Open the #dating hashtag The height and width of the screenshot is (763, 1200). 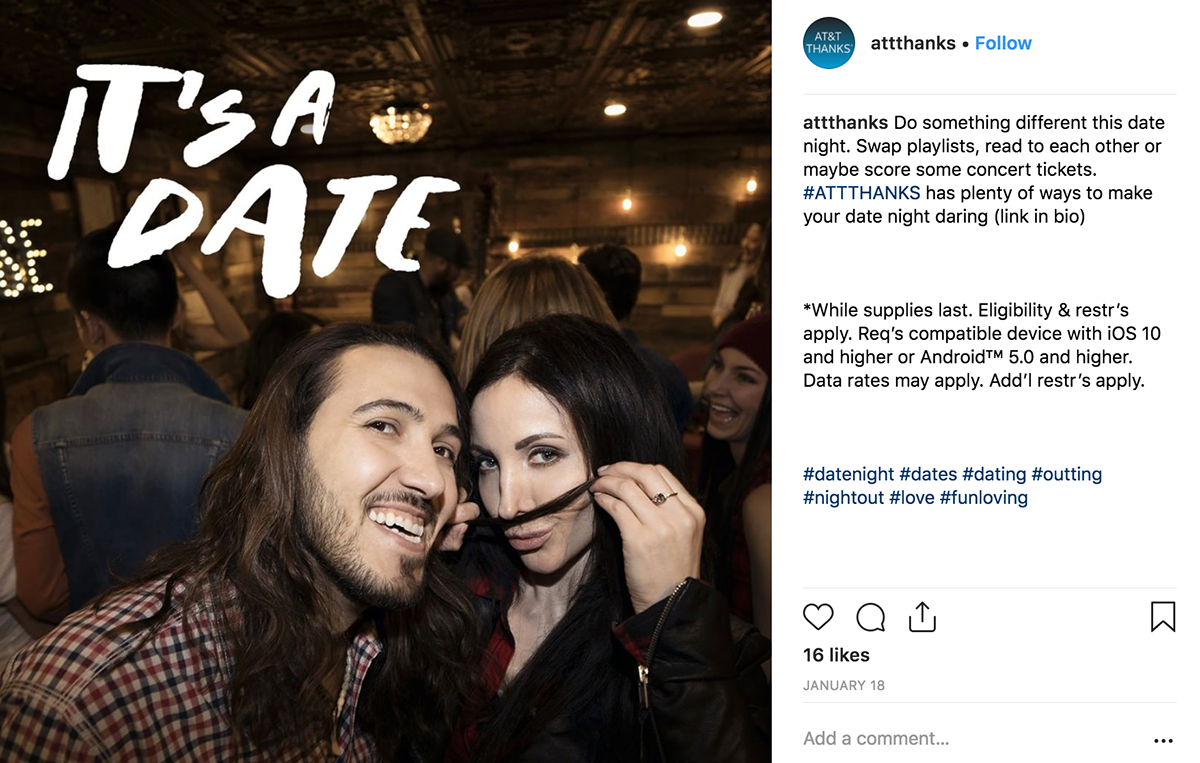[994, 474]
